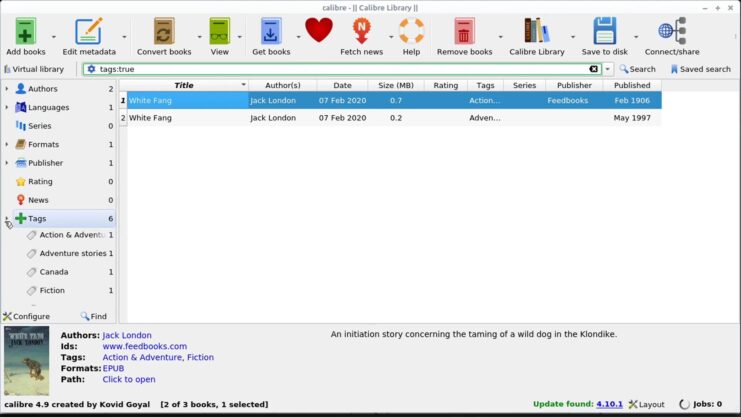
Task: Open the www.feedbooks.com link
Action: (145, 346)
